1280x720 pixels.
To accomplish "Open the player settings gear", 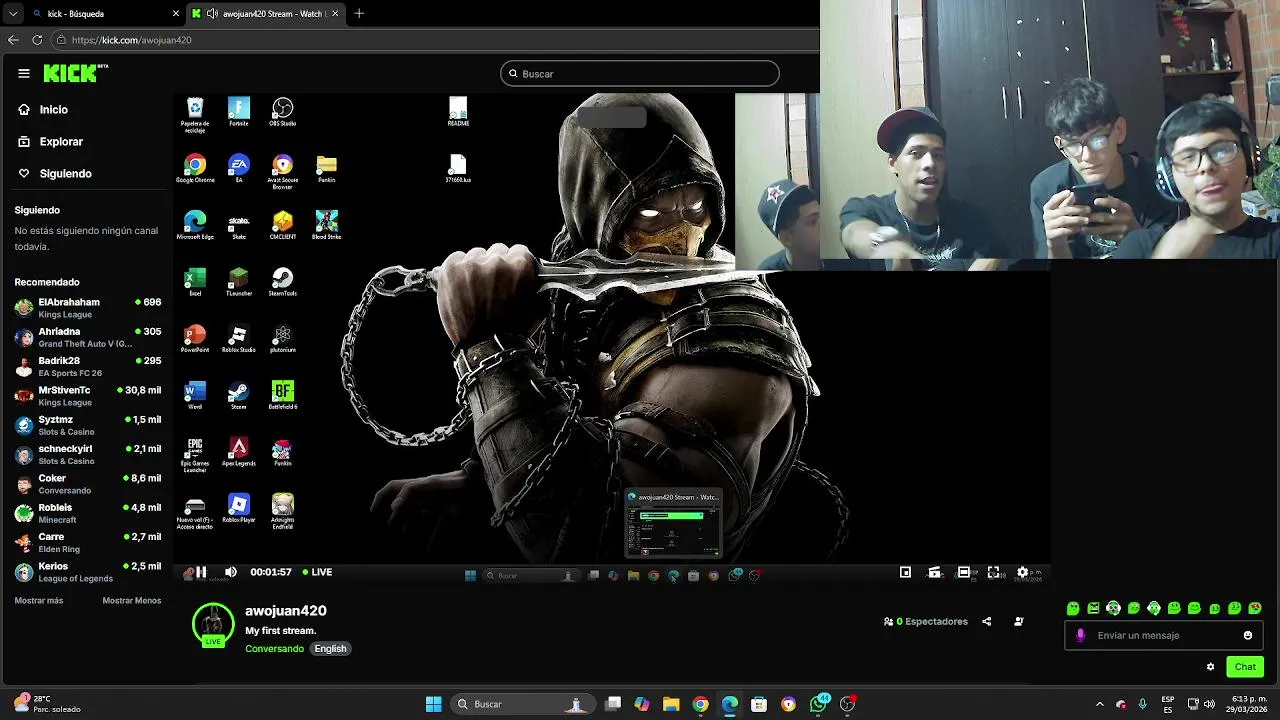I will tap(1022, 572).
